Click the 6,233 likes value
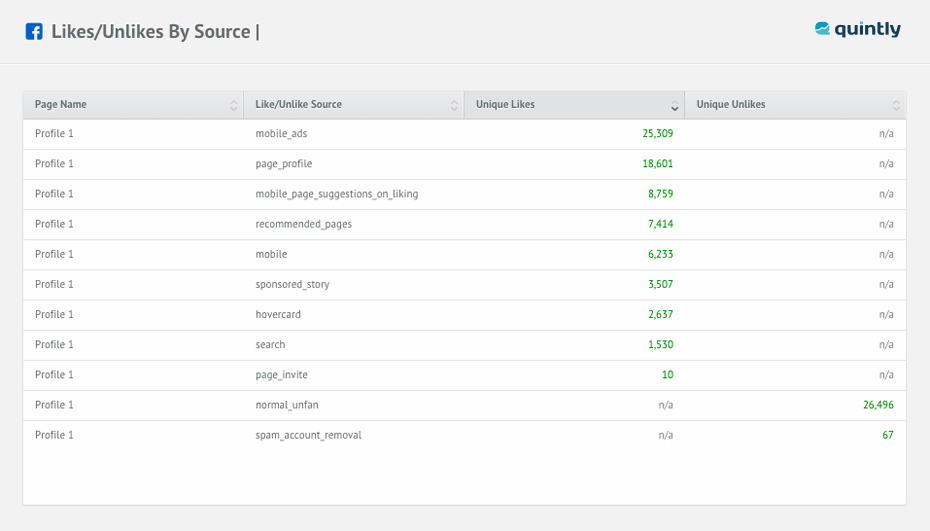Image resolution: width=930 pixels, height=531 pixels. pyautogui.click(x=660, y=255)
